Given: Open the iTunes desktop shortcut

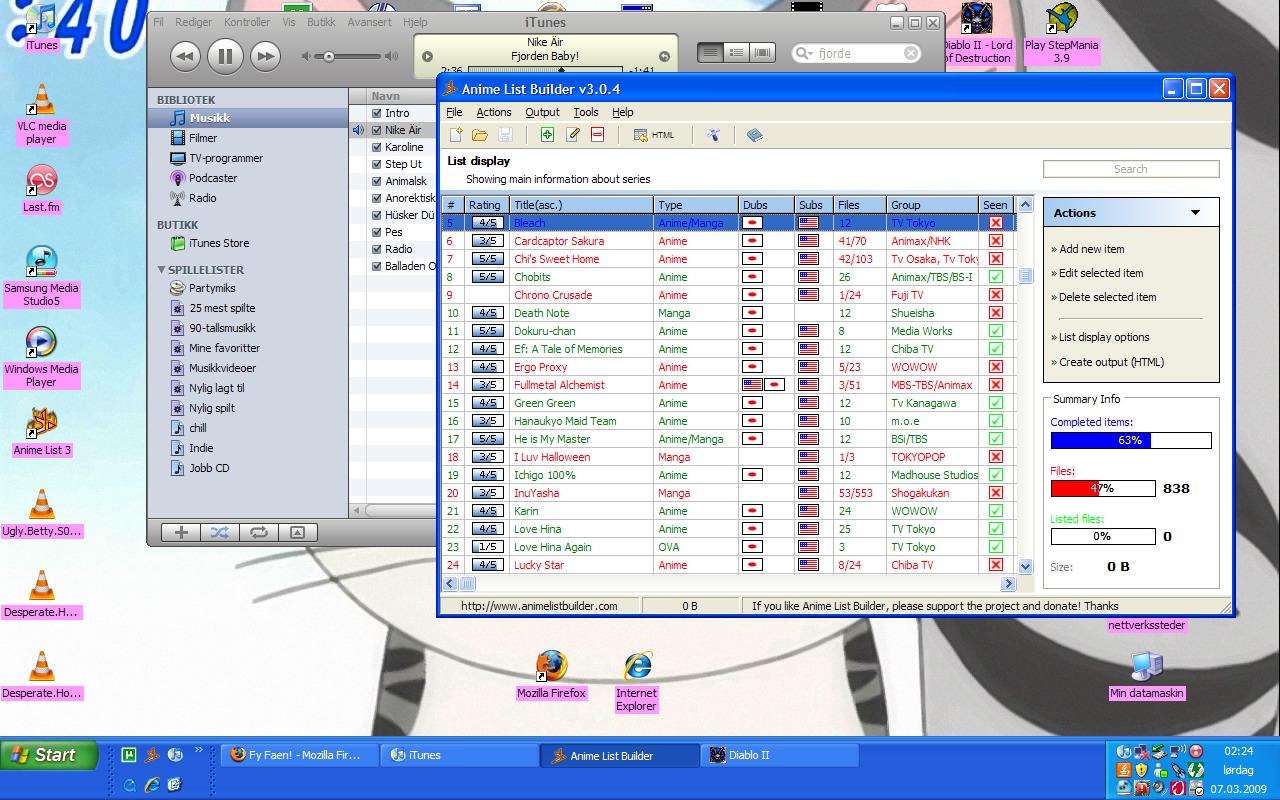Looking at the screenshot, I should click(x=41, y=26).
